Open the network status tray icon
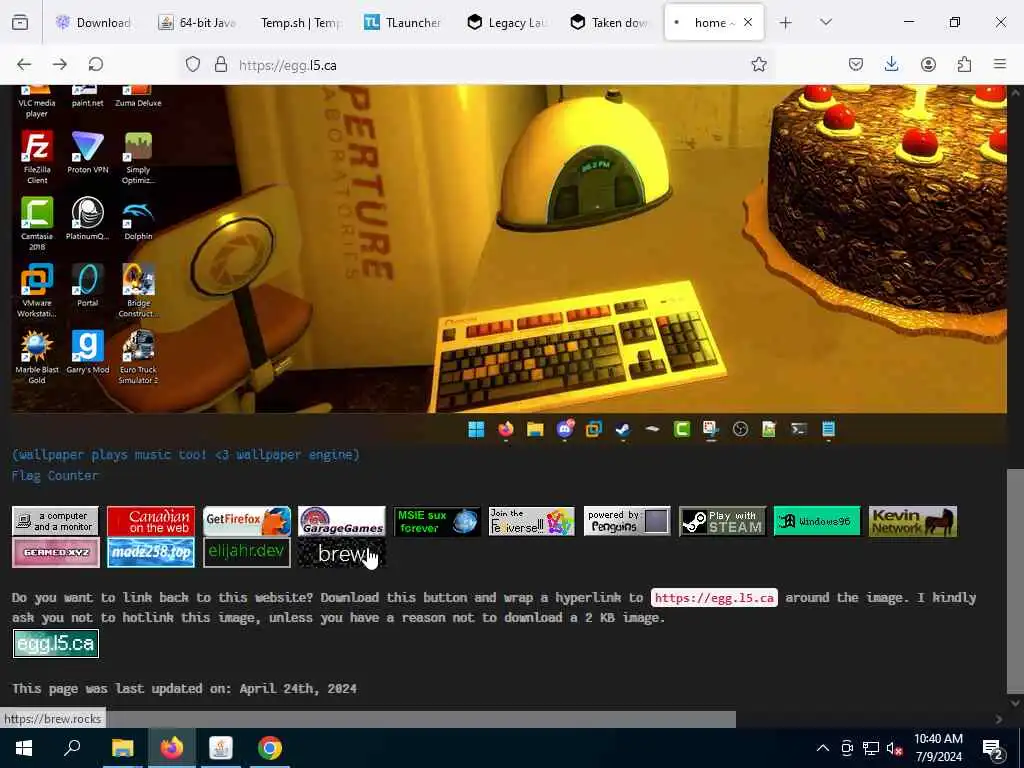The height and width of the screenshot is (768, 1024). tap(871, 748)
